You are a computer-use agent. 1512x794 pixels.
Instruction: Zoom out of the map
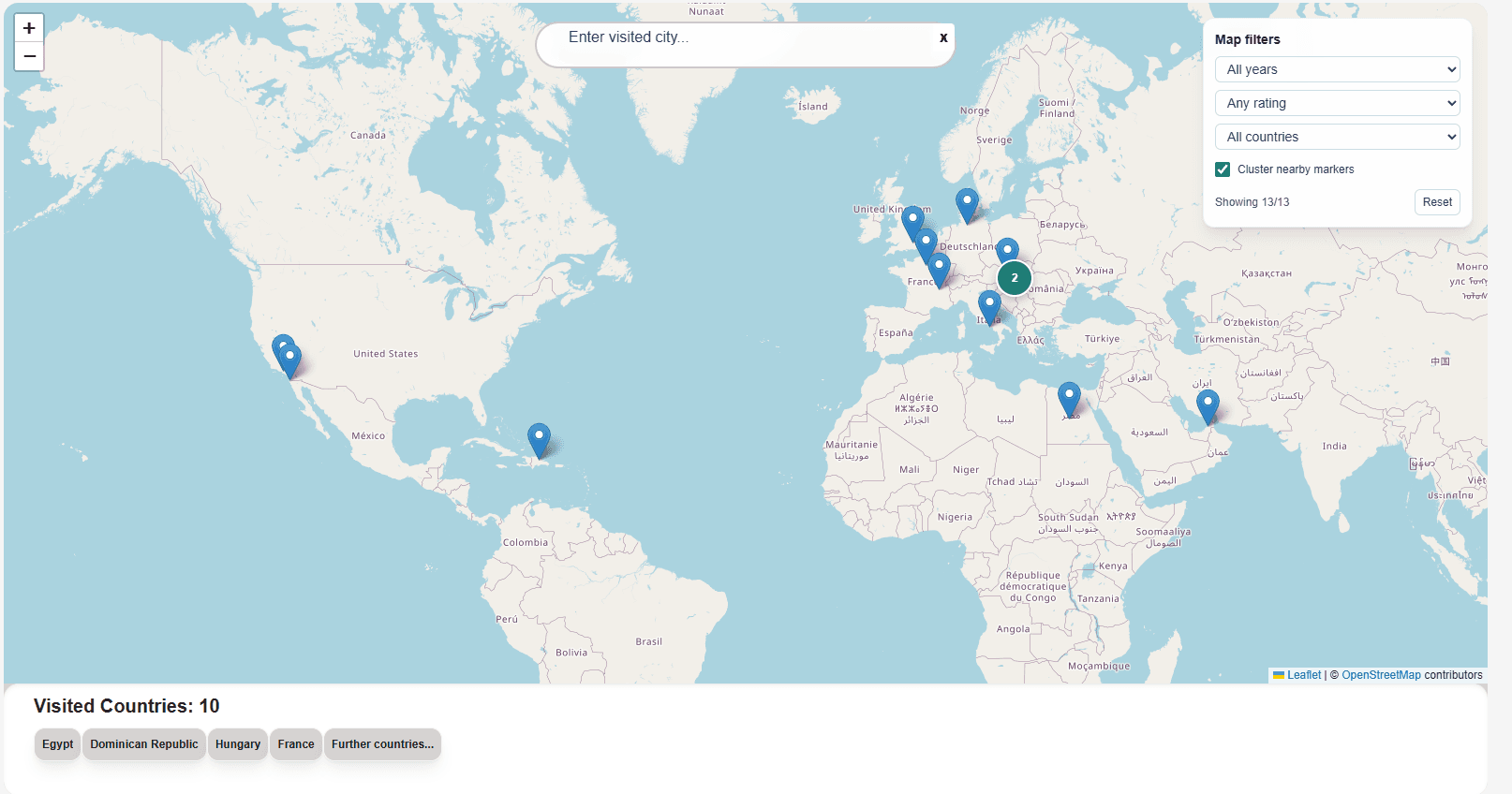click(29, 57)
